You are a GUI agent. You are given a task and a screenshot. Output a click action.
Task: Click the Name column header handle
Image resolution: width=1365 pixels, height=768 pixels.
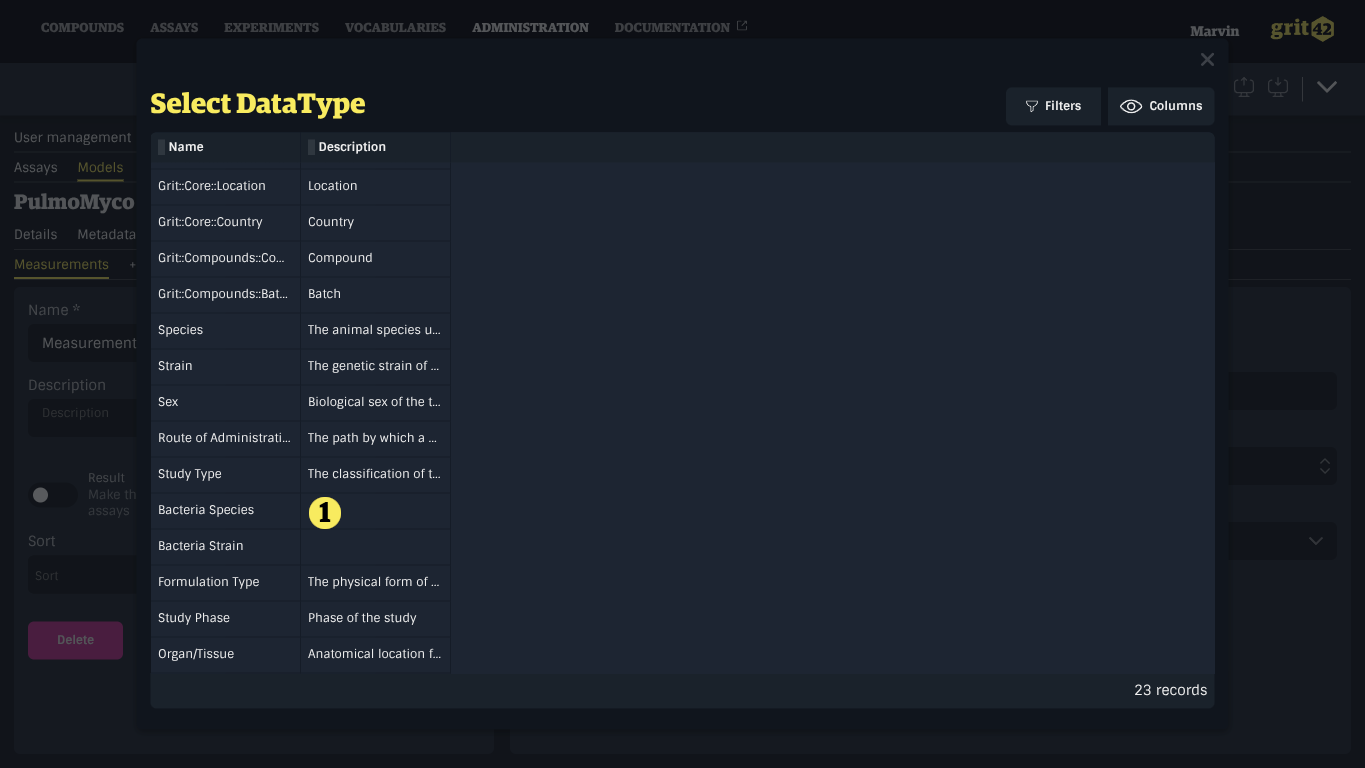(162, 147)
